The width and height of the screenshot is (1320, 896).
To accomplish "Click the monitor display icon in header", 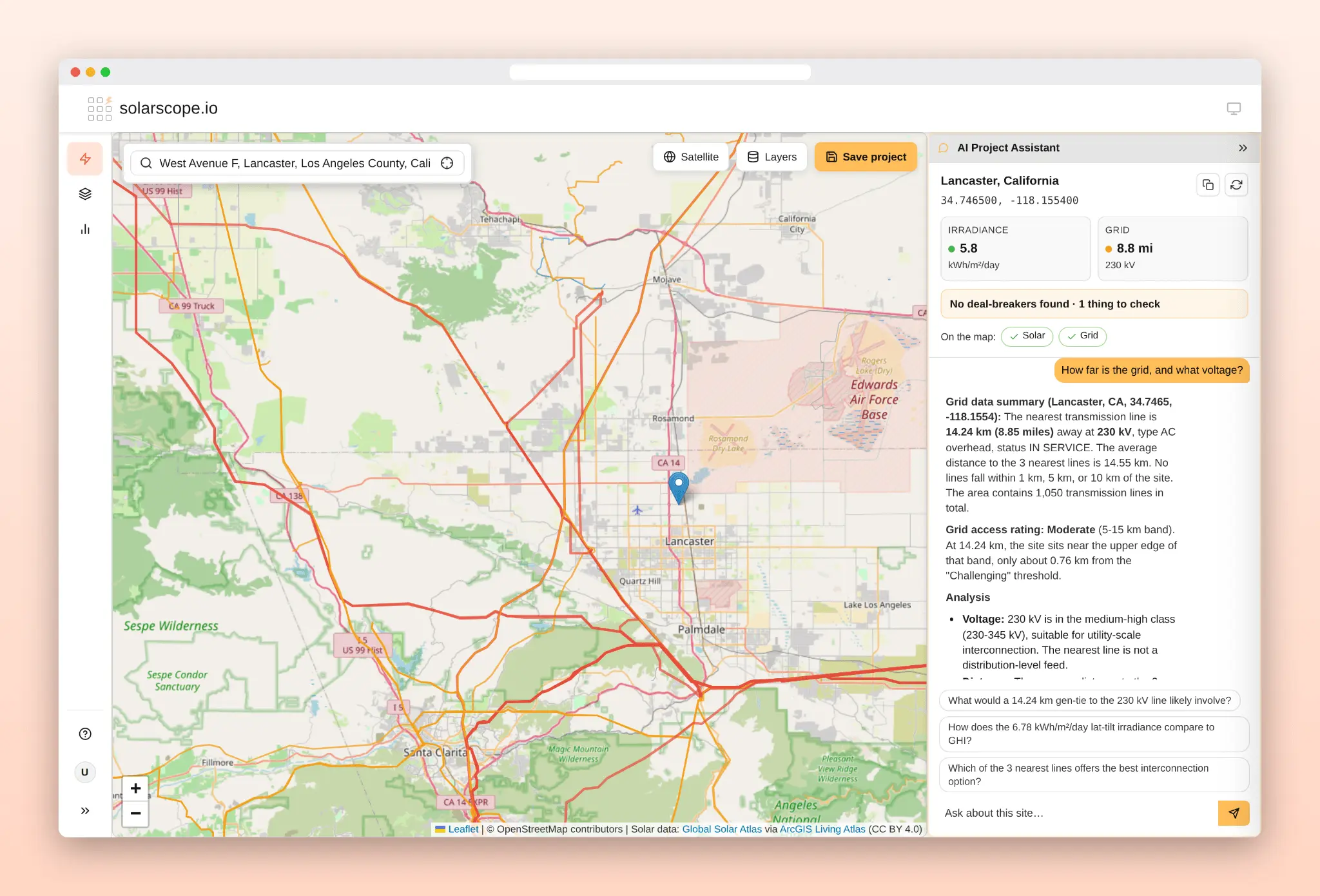I will pos(1234,108).
